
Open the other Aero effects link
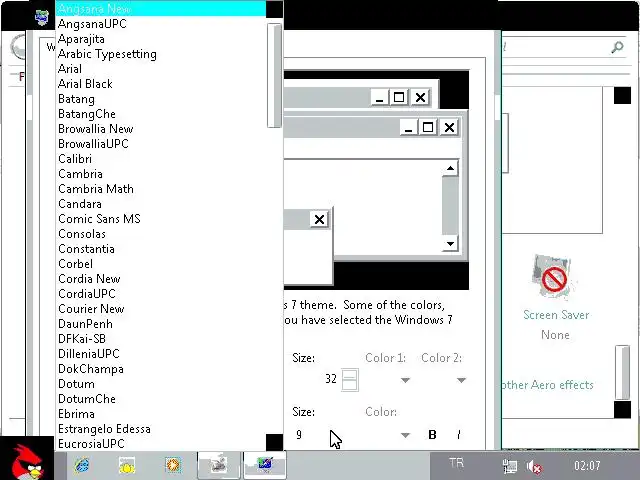pyautogui.click(x=547, y=385)
